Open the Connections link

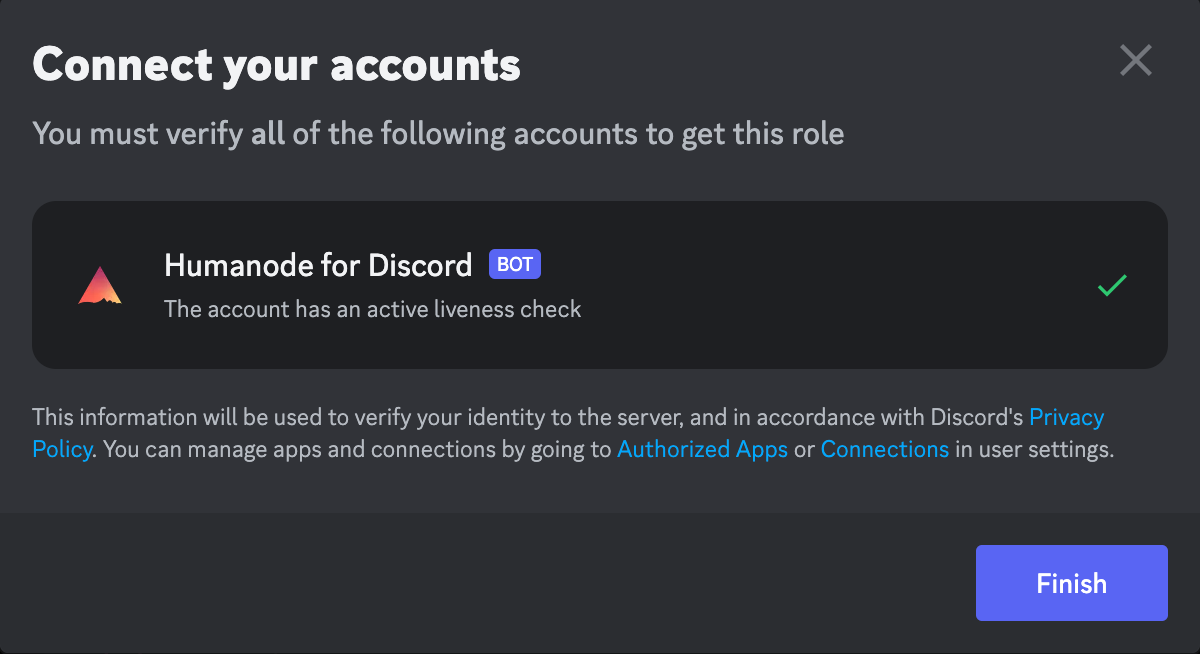point(884,450)
